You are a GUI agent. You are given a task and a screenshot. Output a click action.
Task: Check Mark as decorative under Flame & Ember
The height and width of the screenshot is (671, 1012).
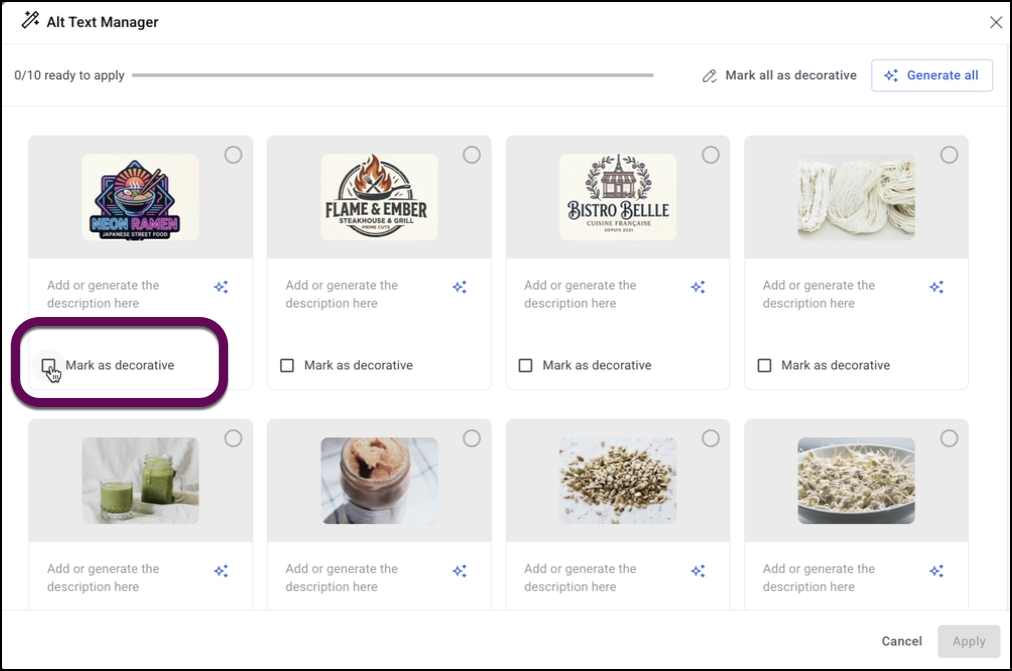pos(287,365)
